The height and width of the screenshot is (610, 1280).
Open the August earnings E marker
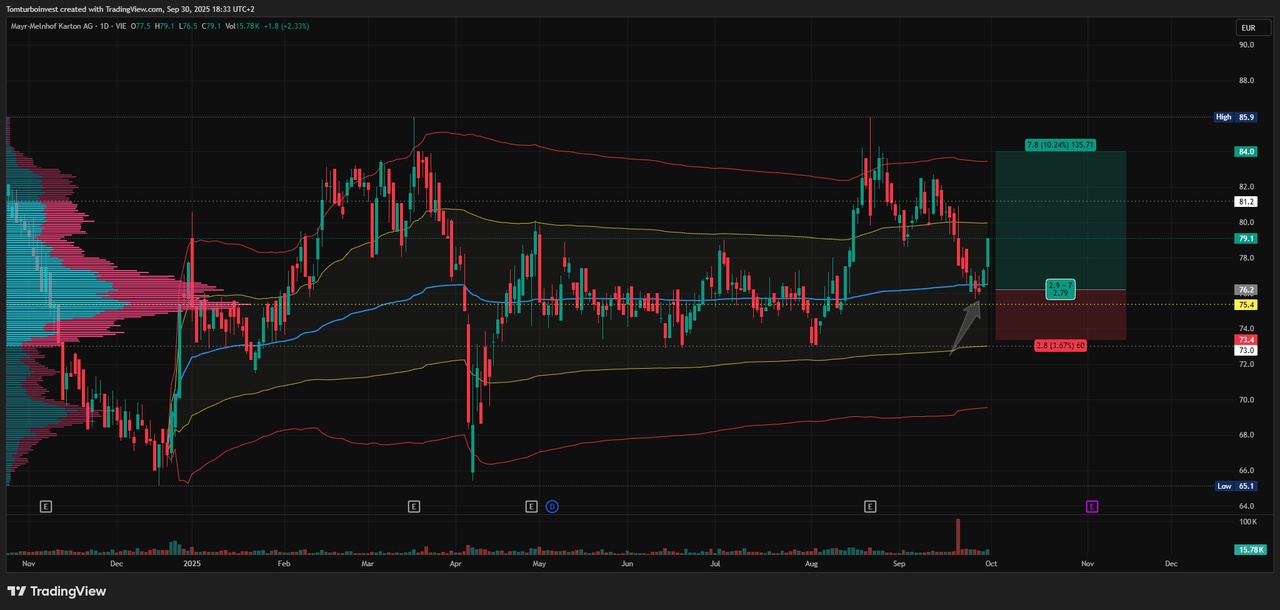(870, 507)
